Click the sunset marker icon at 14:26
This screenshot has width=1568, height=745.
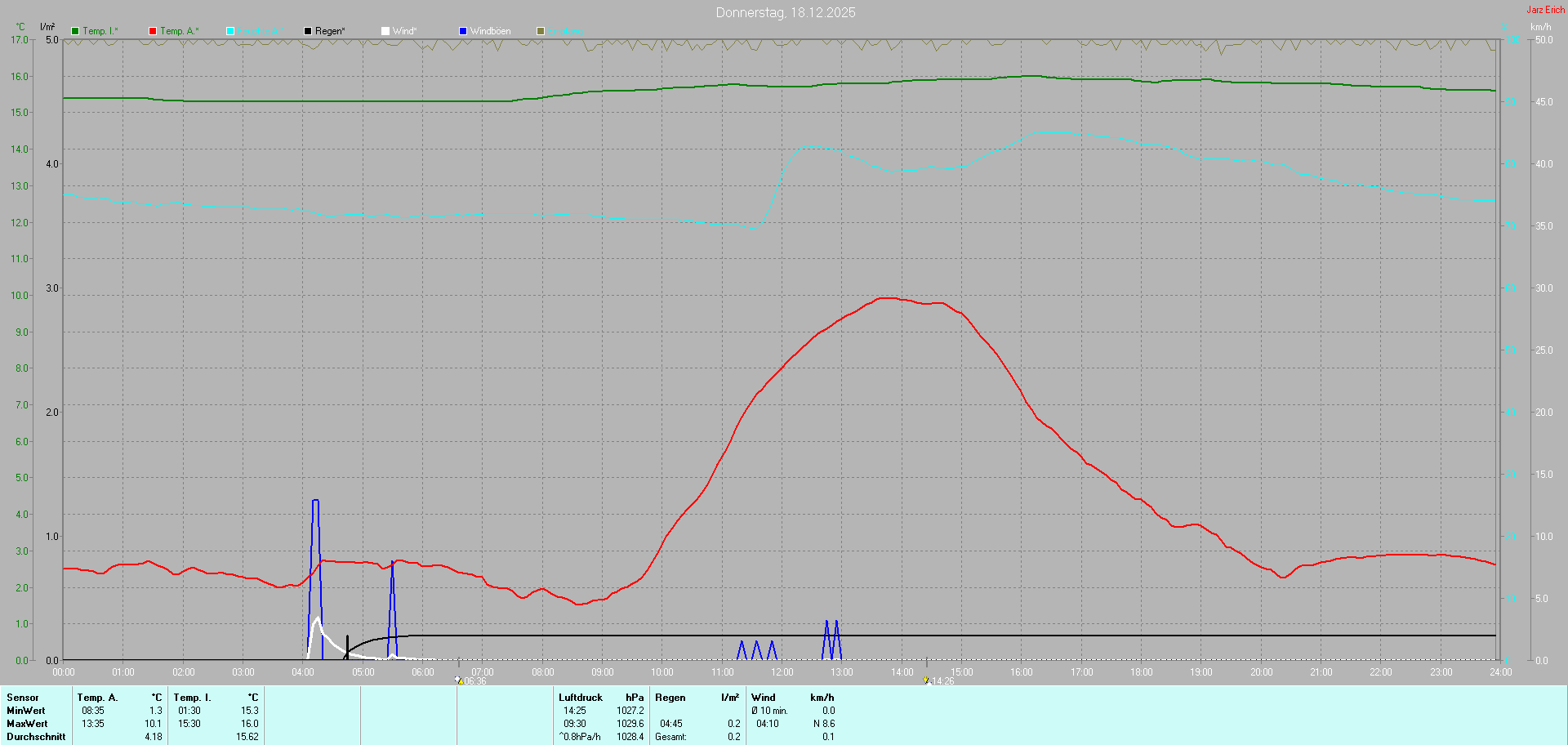click(927, 680)
